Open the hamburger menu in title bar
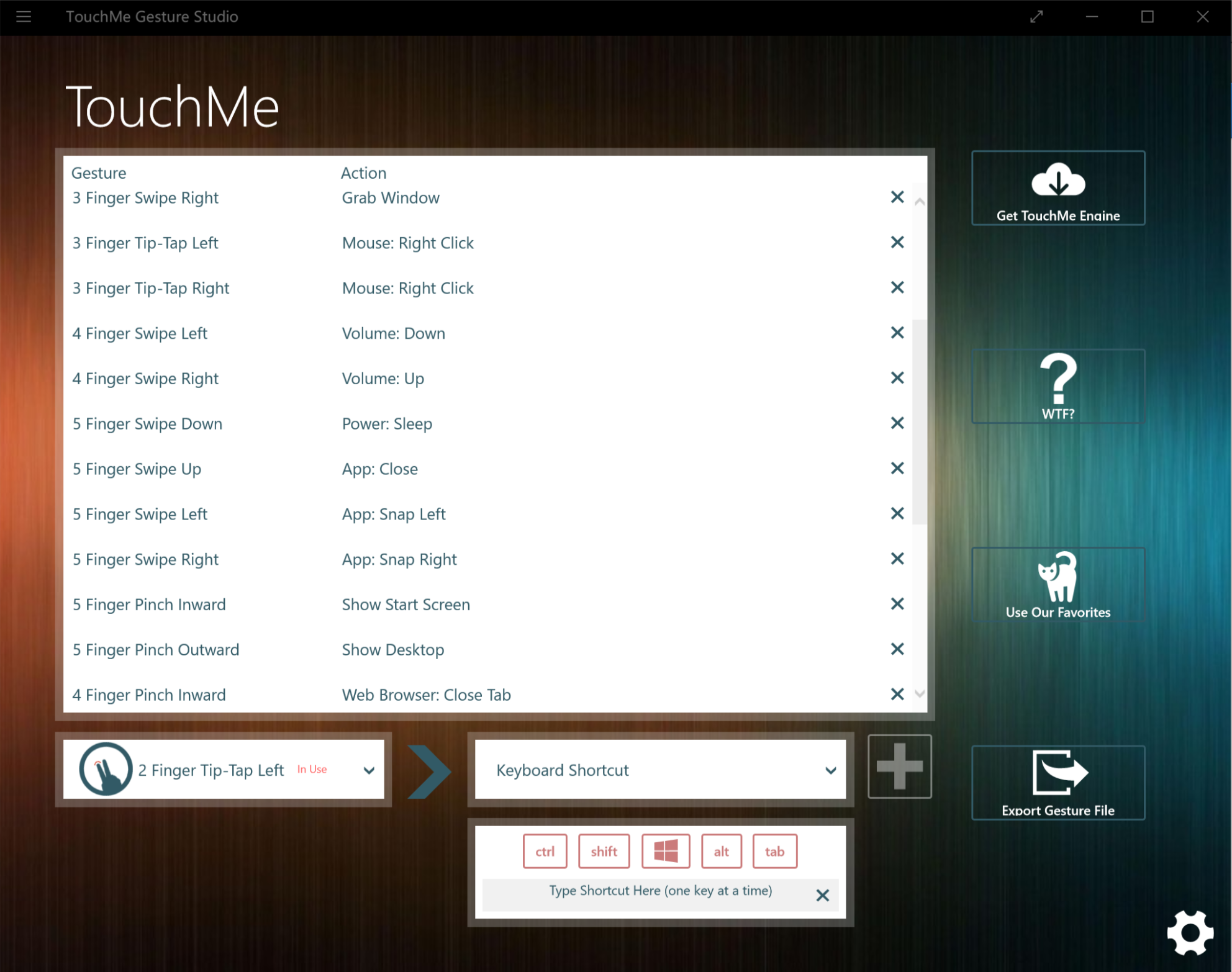Viewport: 1232px width, 972px height. coord(24,17)
